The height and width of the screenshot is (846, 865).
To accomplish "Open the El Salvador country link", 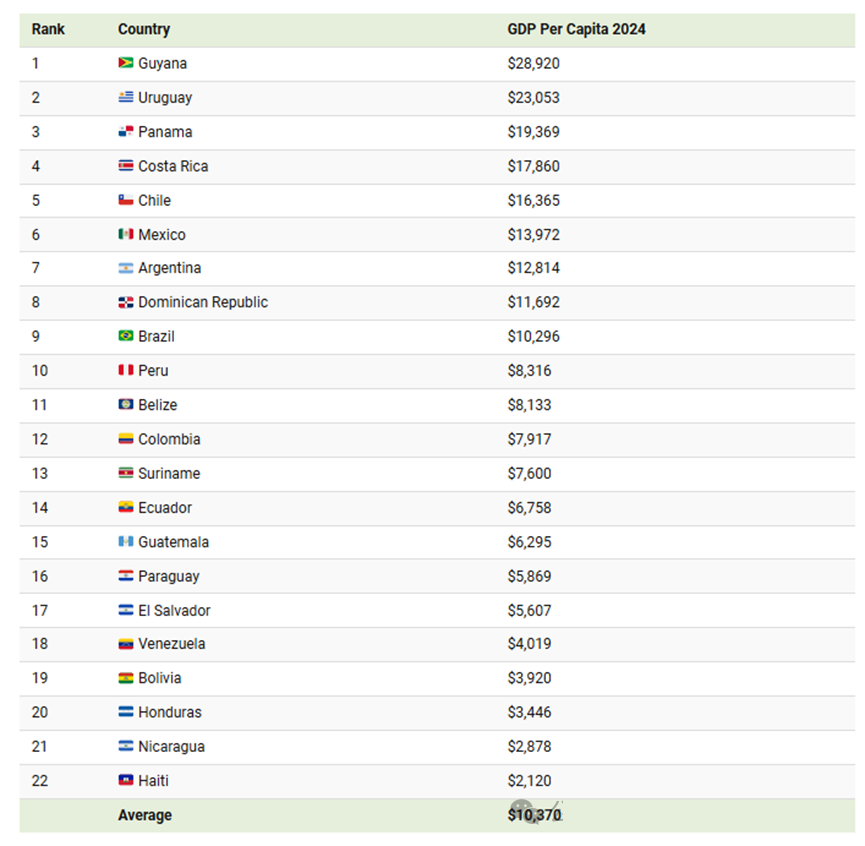I will pyautogui.click(x=174, y=611).
